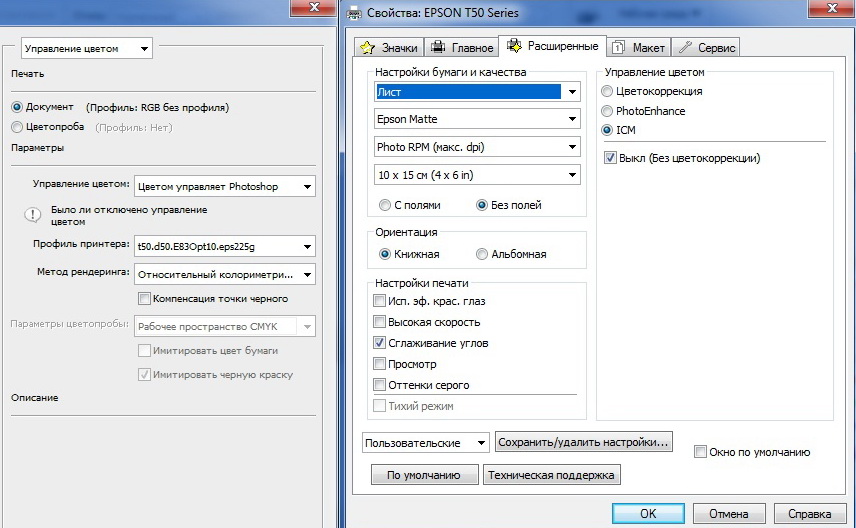Select the Цветопроба radio option
The image size is (856, 528).
(17, 127)
